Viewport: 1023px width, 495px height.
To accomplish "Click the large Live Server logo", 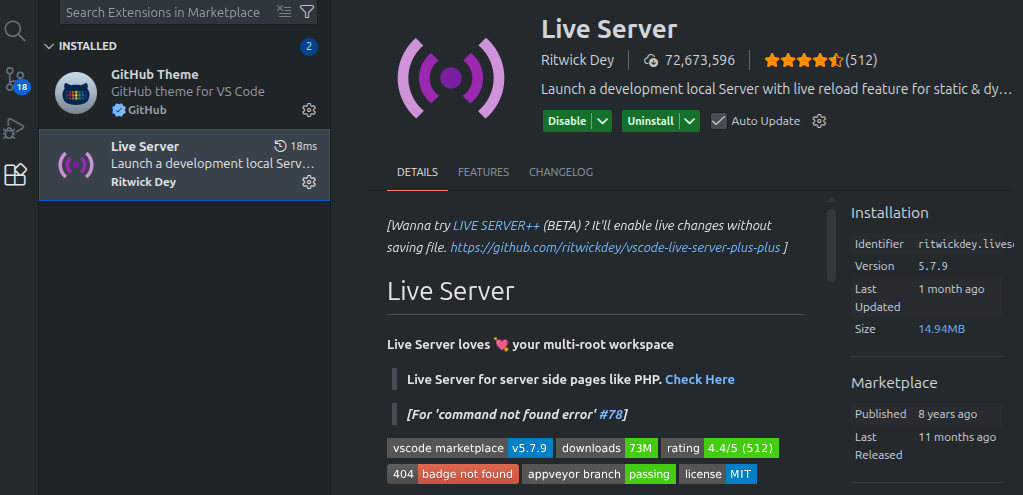I will click(451, 78).
